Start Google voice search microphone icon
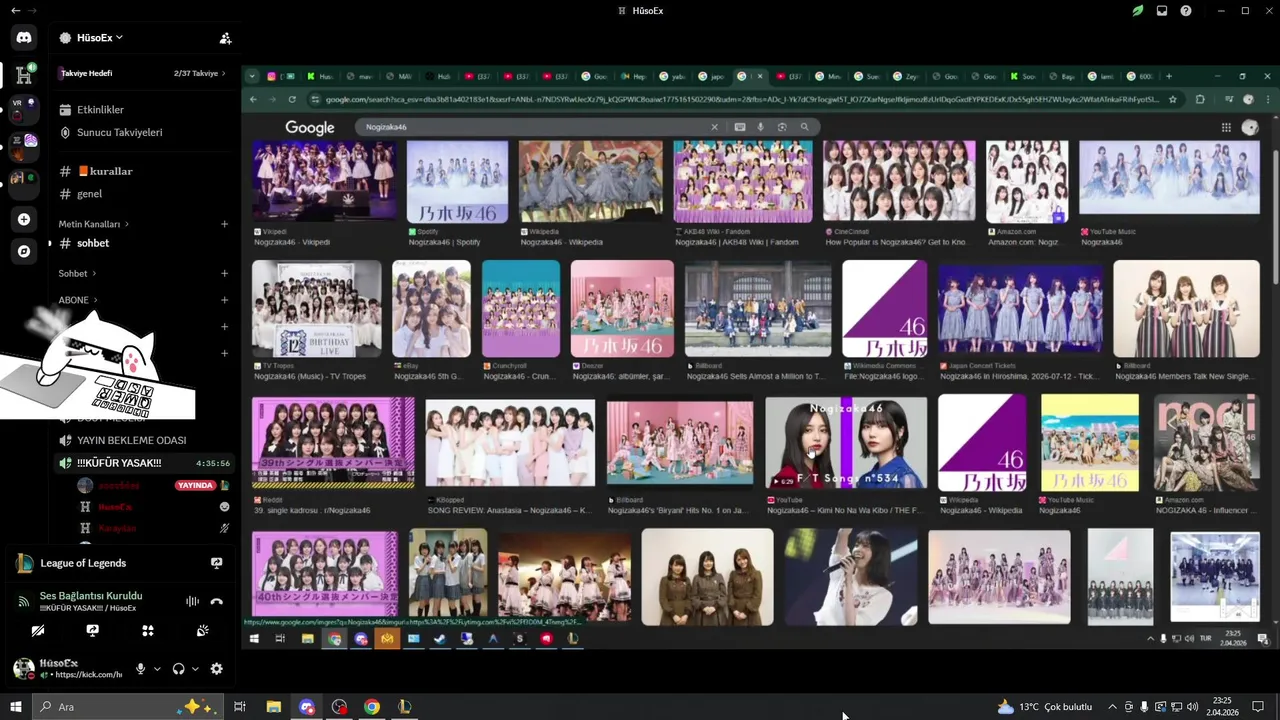 (760, 127)
